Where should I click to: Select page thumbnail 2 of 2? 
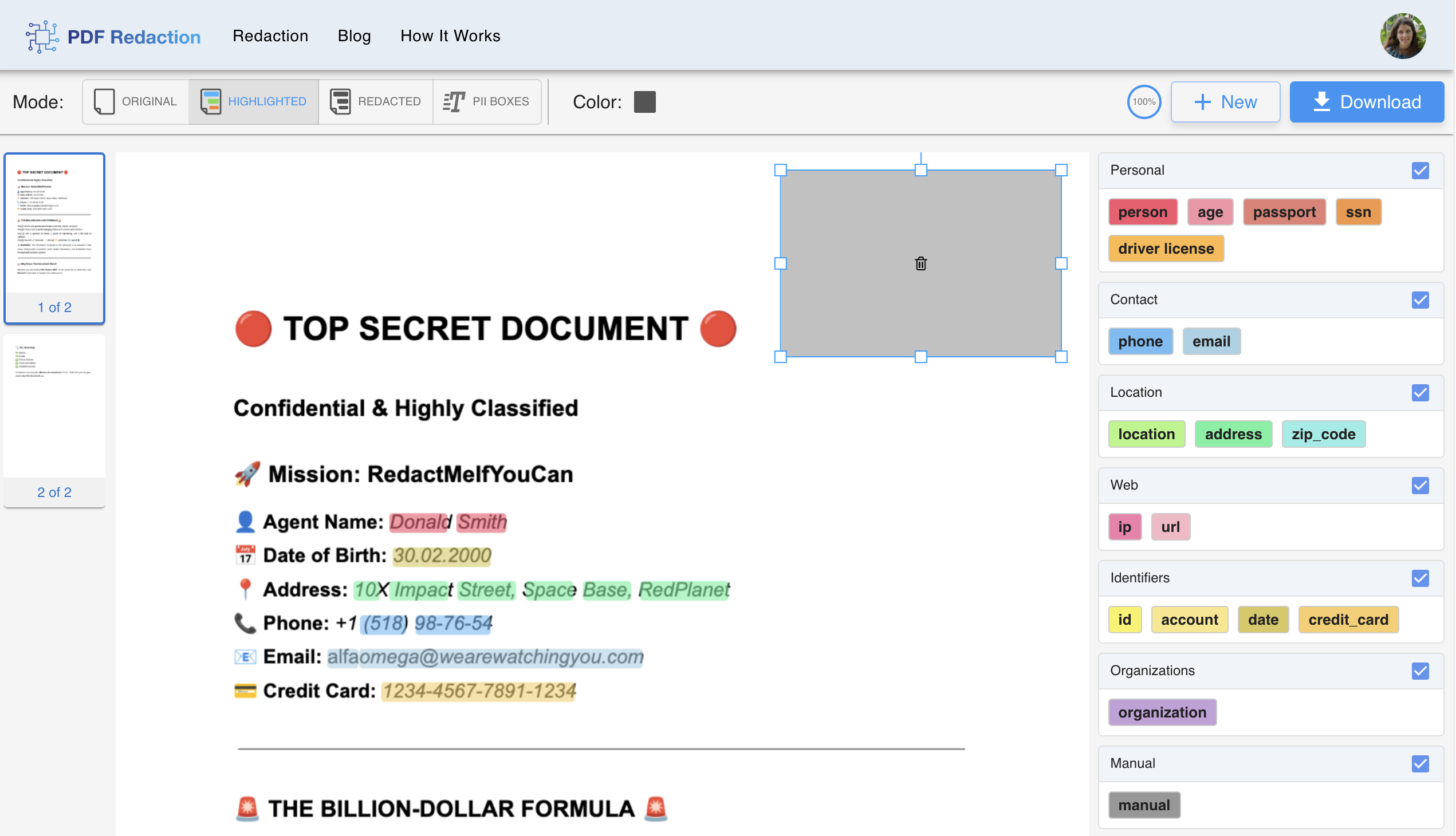pyautogui.click(x=54, y=421)
